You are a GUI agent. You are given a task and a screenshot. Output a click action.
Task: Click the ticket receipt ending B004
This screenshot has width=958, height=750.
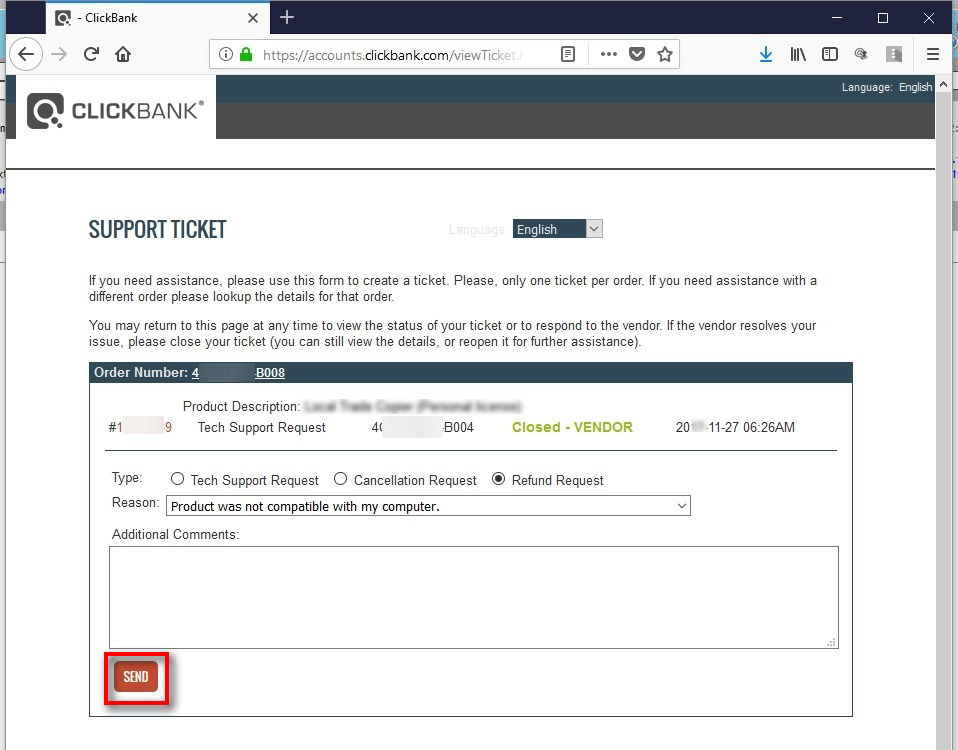(422, 427)
